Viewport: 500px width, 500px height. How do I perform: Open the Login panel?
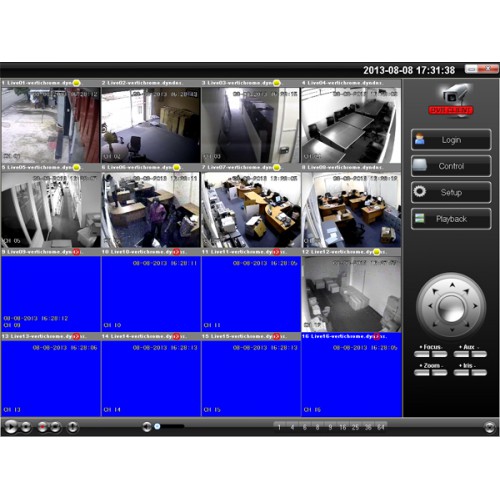click(x=451, y=140)
